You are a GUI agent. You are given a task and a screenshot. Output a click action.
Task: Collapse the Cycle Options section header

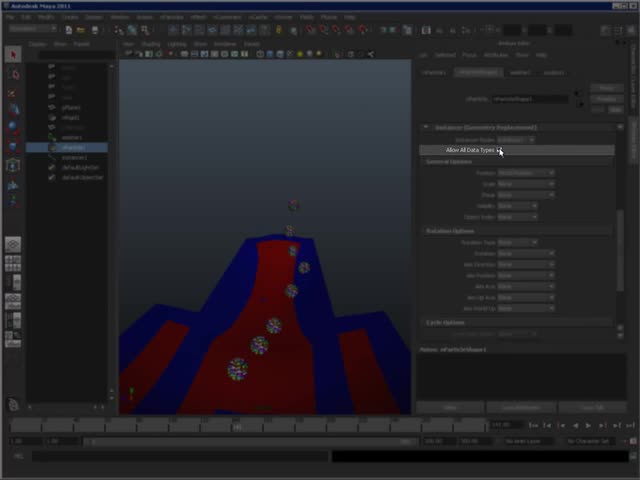coord(517,323)
